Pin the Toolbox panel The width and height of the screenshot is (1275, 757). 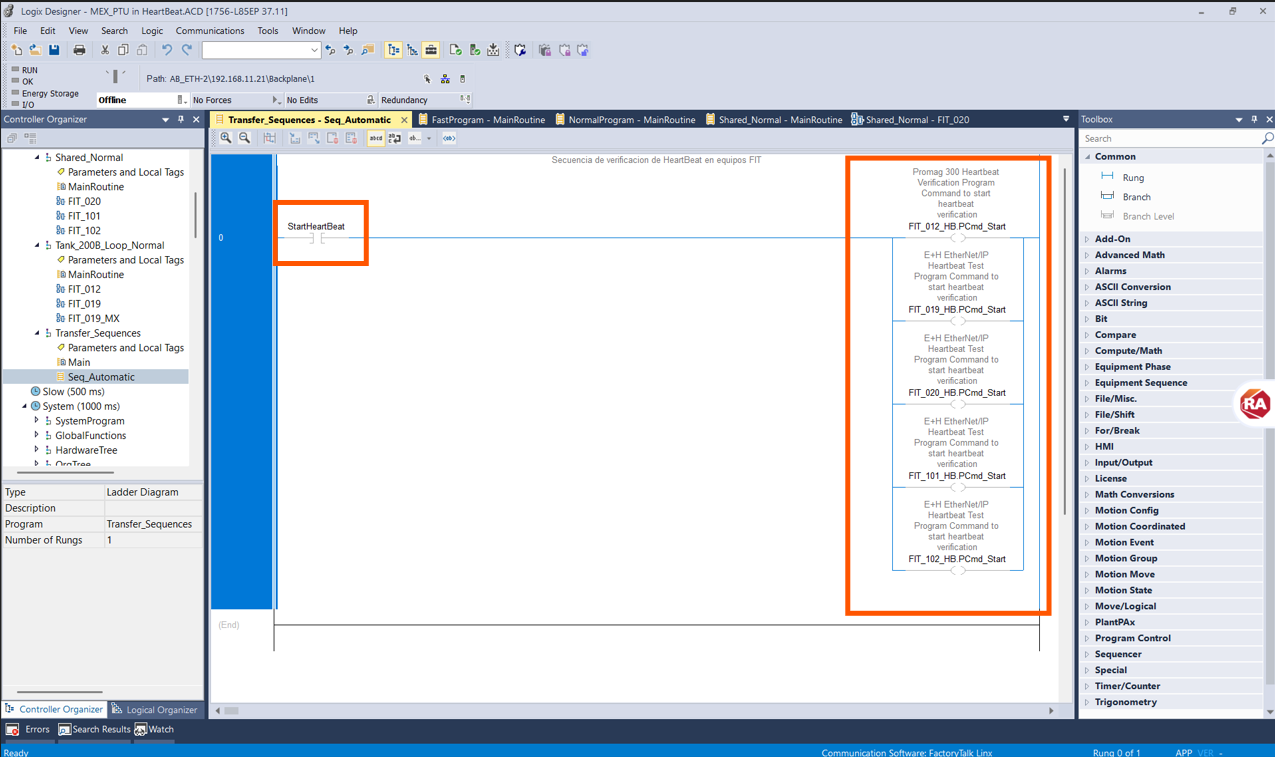pos(1254,119)
